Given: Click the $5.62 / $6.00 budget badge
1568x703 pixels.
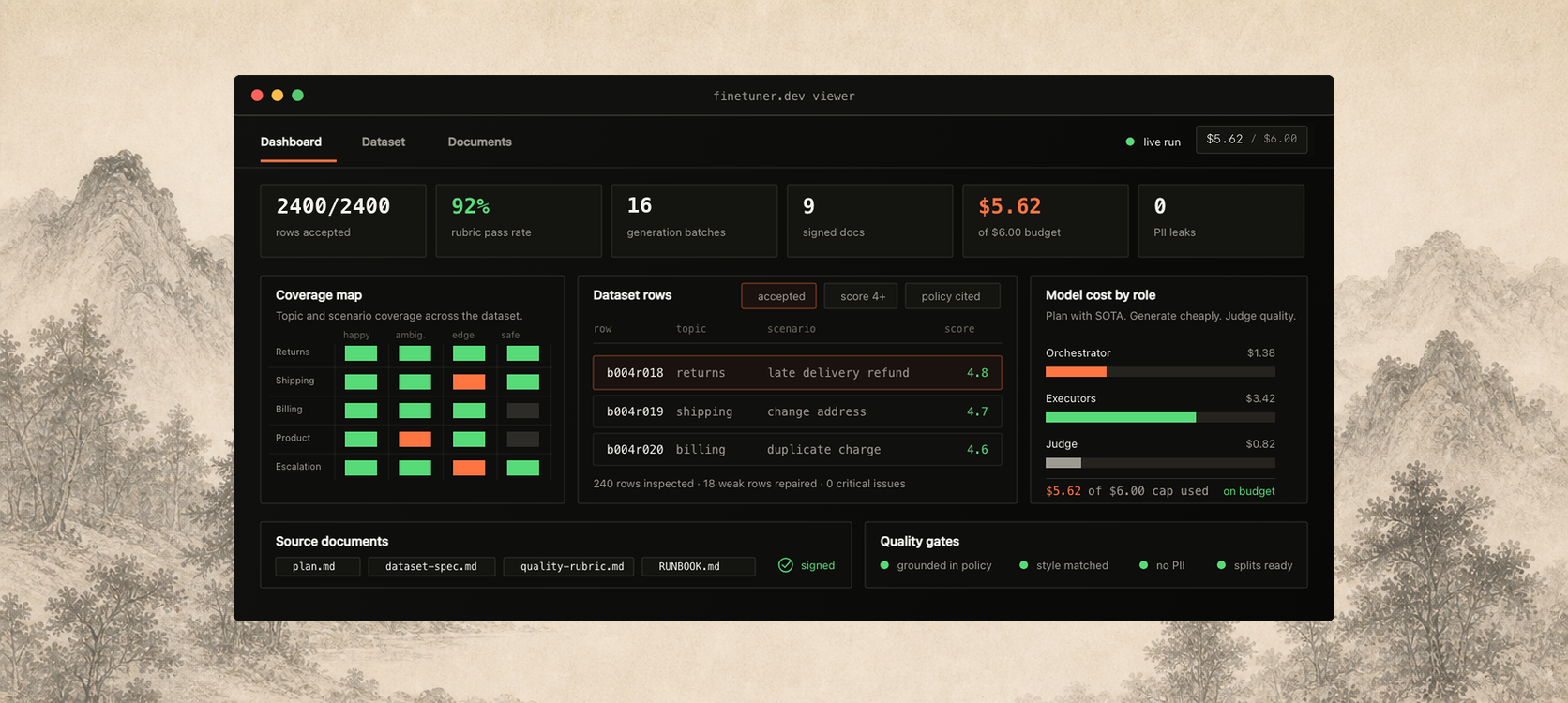Looking at the screenshot, I should (x=1251, y=139).
